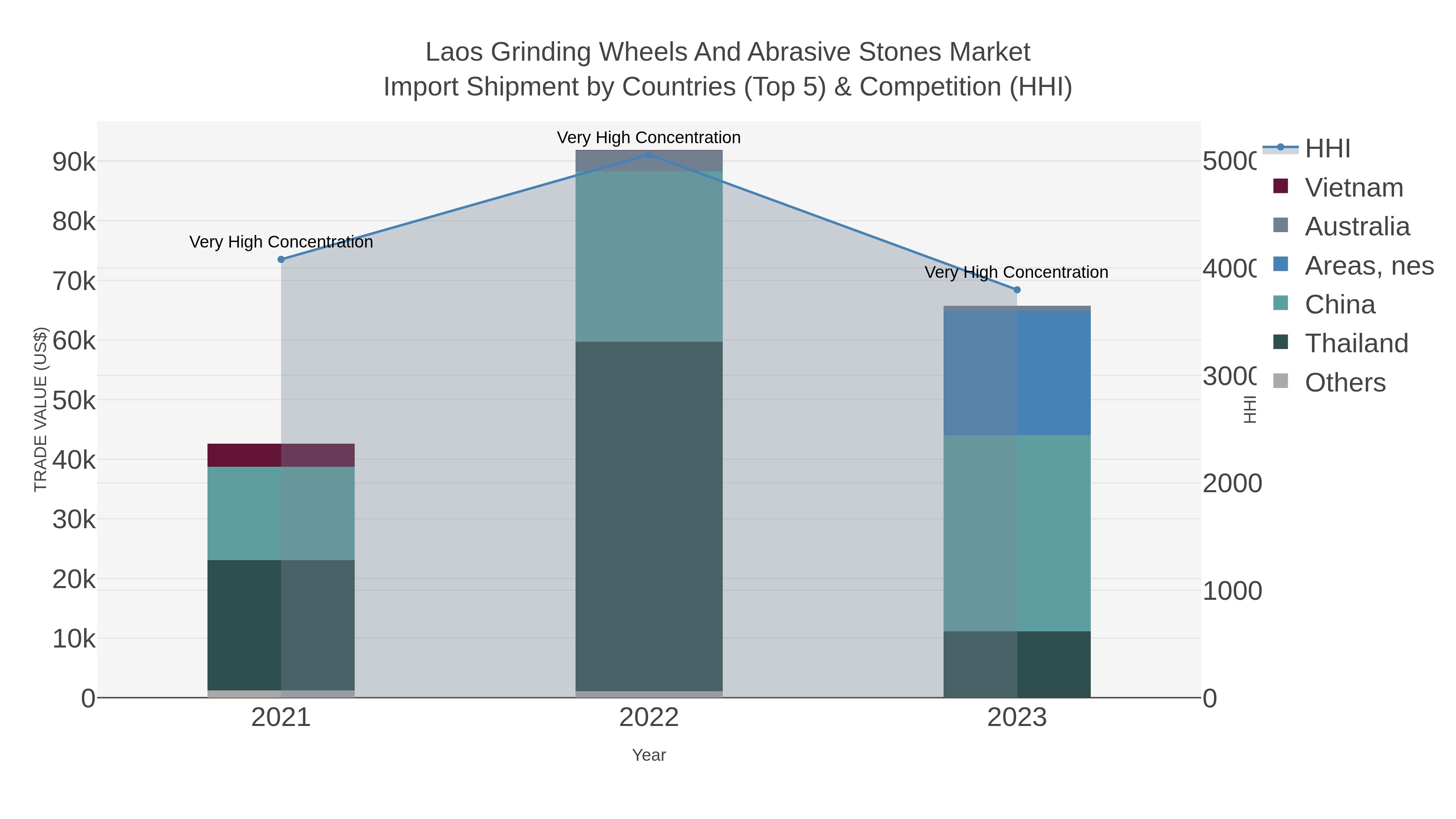This screenshot has height=819, width=1456.
Task: Toggle the HHI legend entry
Action: (x=1306, y=148)
